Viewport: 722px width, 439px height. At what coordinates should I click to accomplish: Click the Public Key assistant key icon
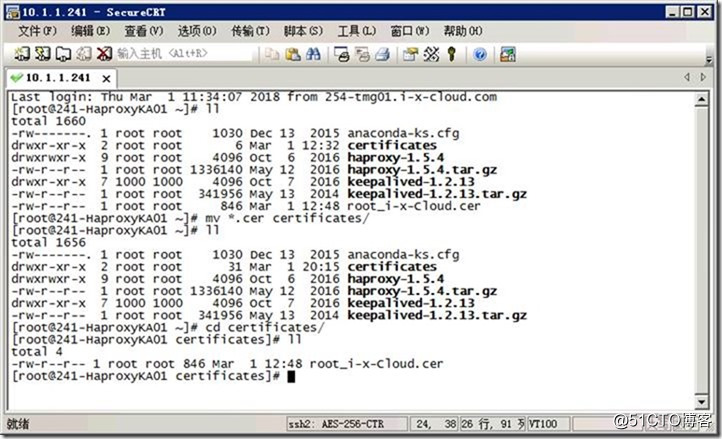452,54
